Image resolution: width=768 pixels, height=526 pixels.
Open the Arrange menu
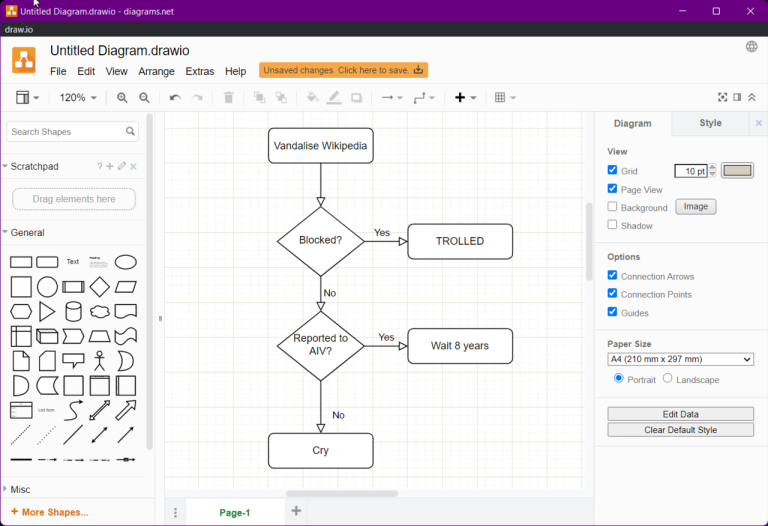tap(156, 72)
